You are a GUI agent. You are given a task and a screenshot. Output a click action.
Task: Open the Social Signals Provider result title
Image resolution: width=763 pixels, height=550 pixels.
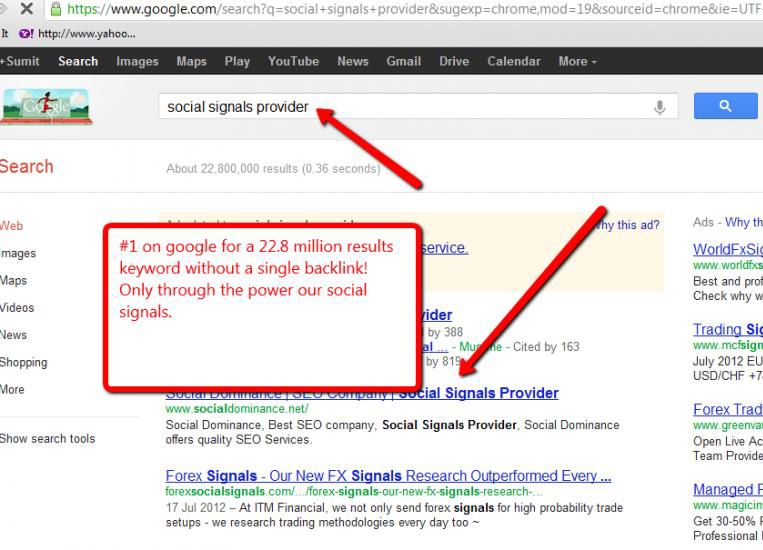pos(362,393)
